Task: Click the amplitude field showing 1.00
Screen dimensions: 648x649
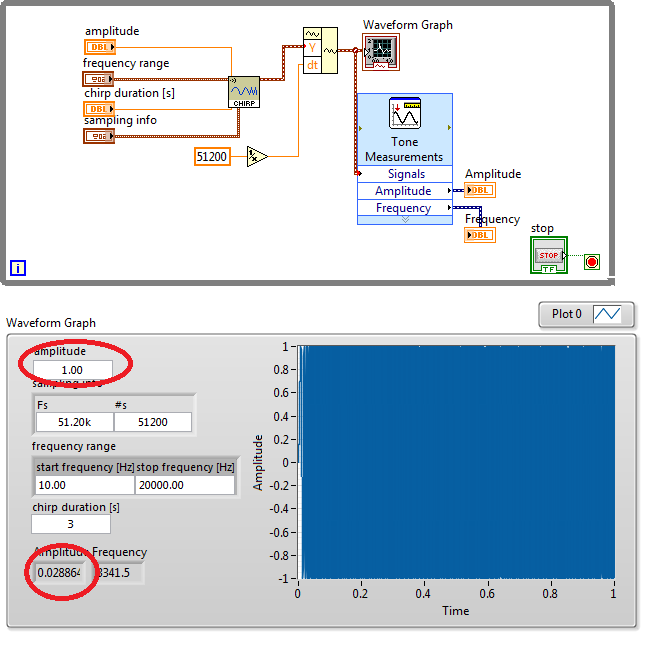Action: (x=72, y=370)
